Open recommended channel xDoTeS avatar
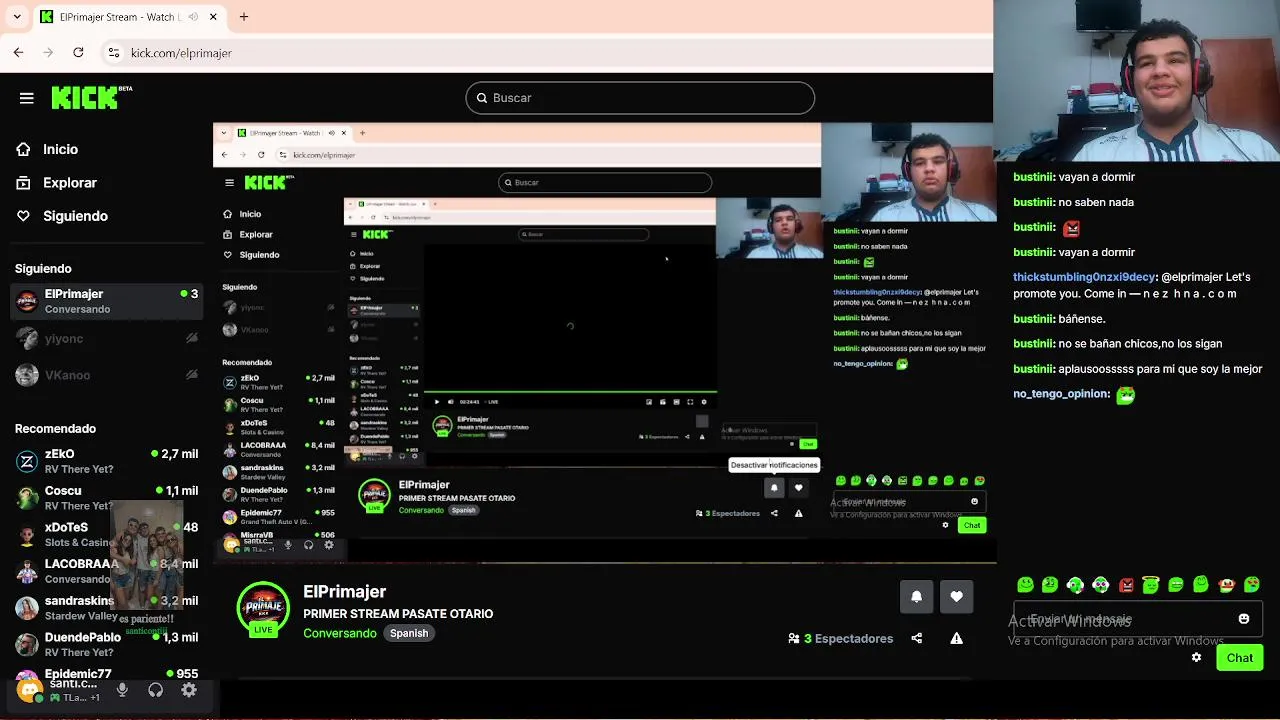Screen dimensions: 1280x720 pyautogui.click(x=27, y=535)
